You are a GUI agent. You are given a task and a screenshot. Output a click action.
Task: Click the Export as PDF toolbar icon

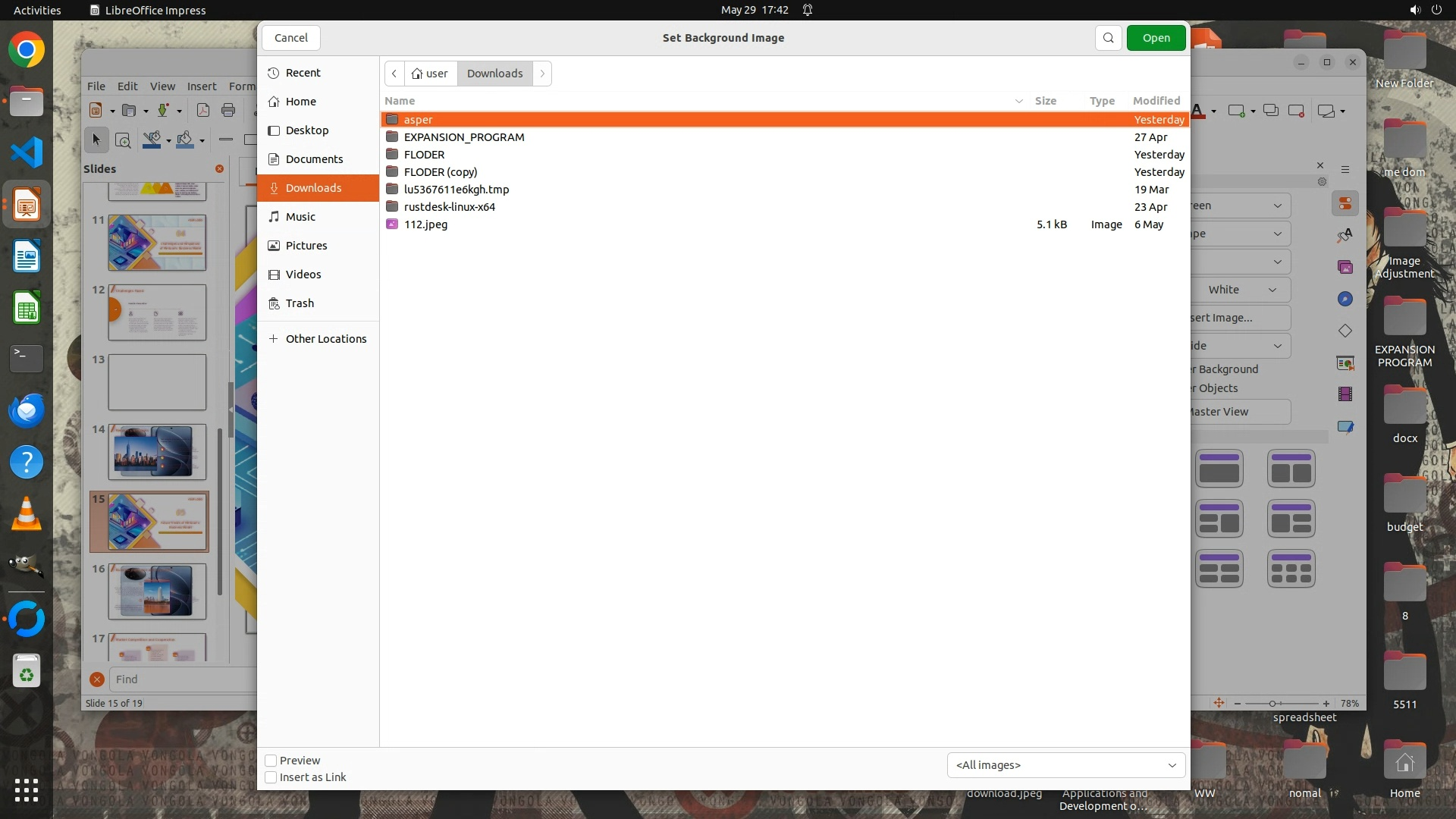[x=202, y=111]
